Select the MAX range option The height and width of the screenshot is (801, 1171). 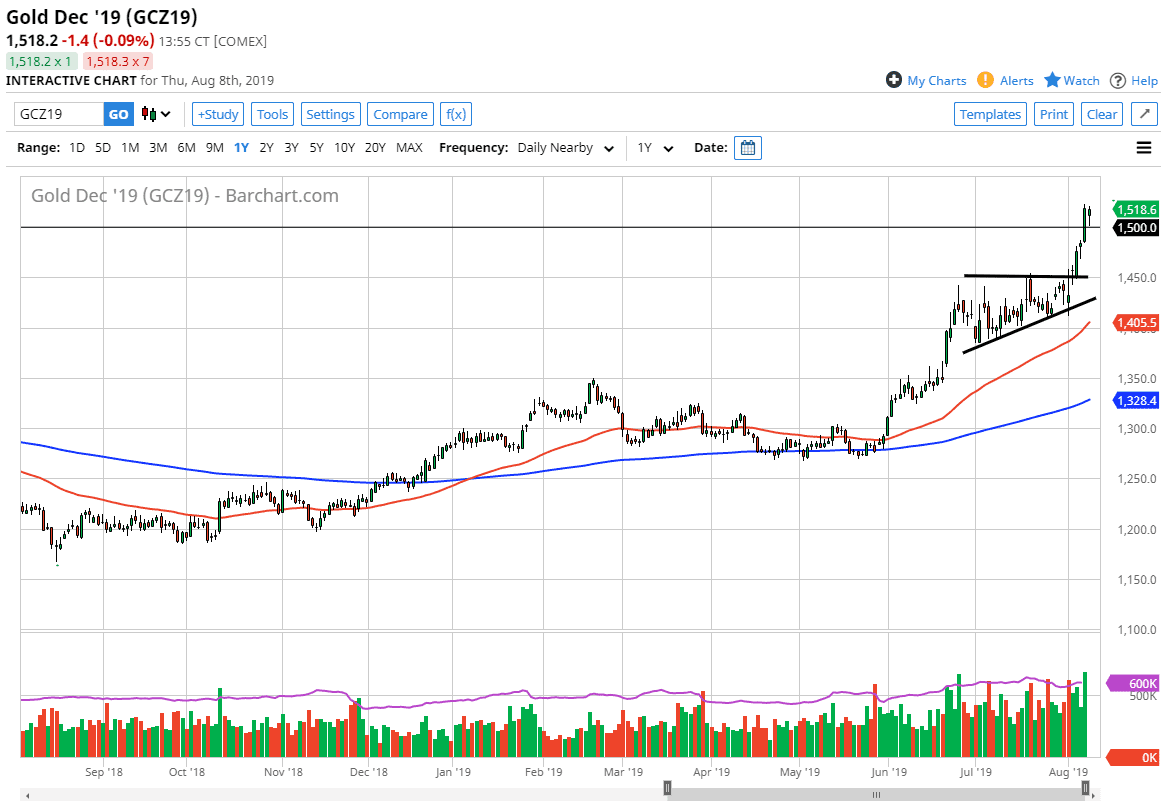click(x=409, y=148)
